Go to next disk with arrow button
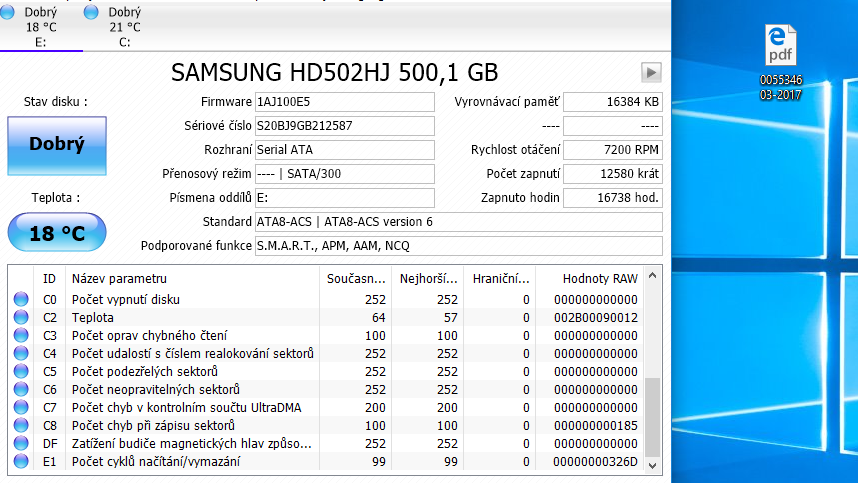Image resolution: width=858 pixels, height=483 pixels. pyautogui.click(x=651, y=72)
